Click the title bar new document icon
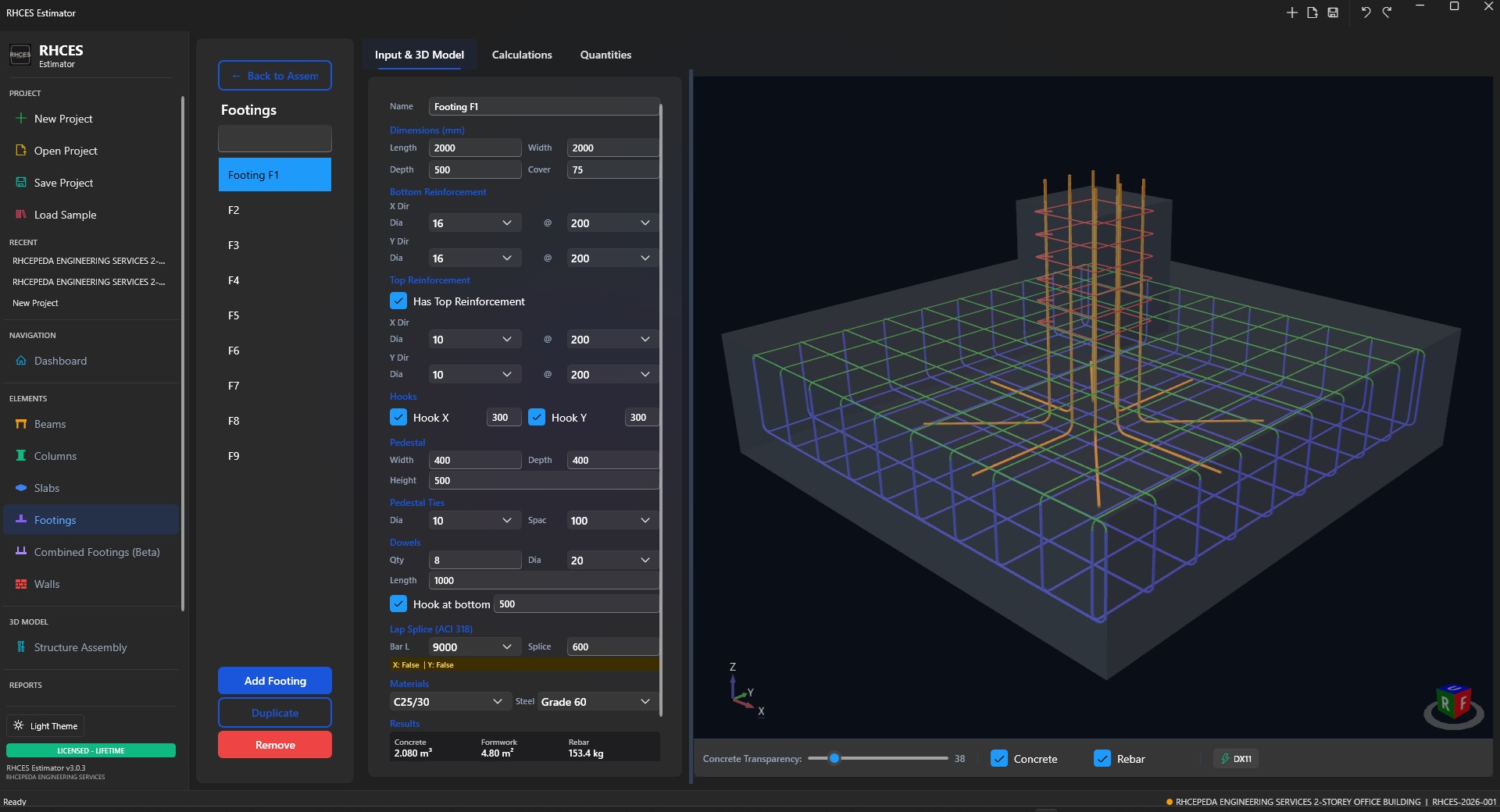This screenshot has height=812, width=1500. click(x=1312, y=12)
